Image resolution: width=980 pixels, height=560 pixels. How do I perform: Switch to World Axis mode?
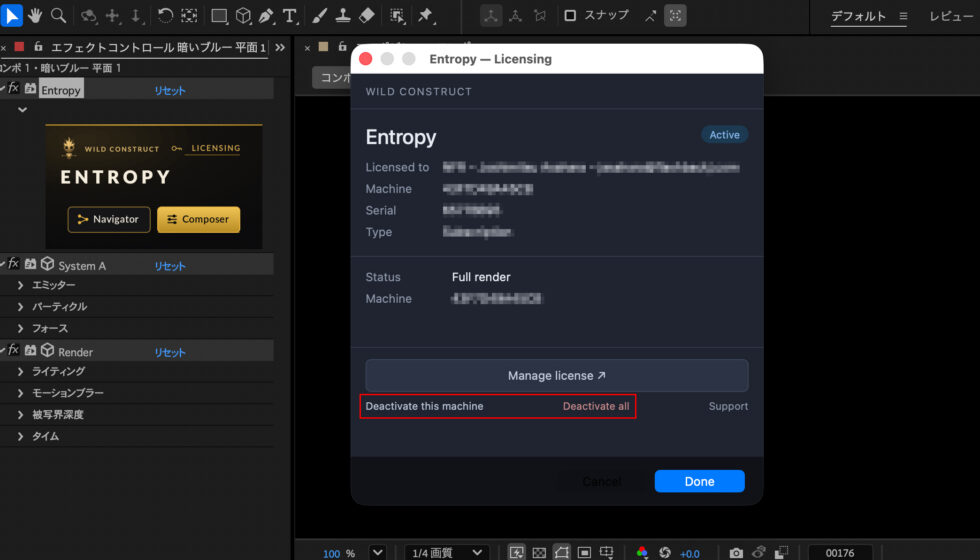[515, 16]
